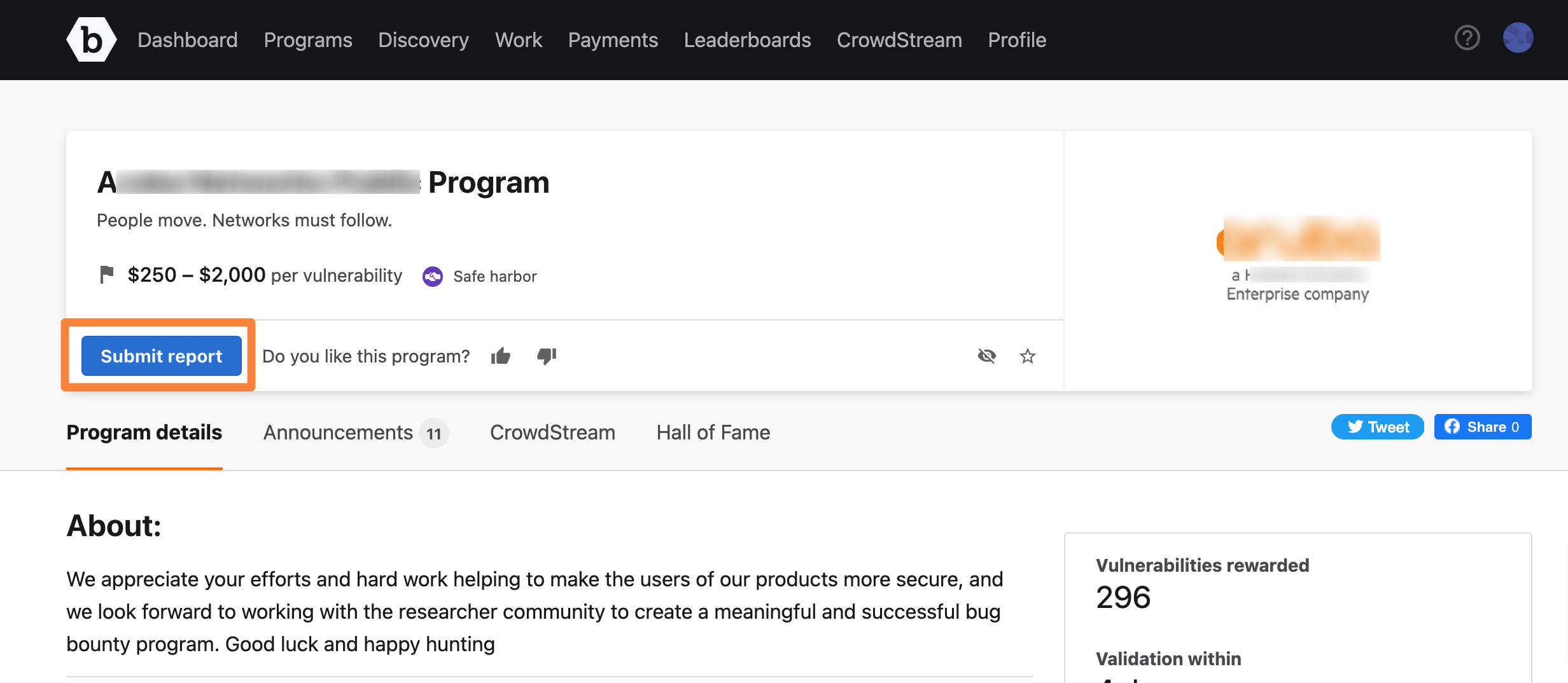Click the blurred company logo
1568x683 pixels.
tap(1298, 239)
